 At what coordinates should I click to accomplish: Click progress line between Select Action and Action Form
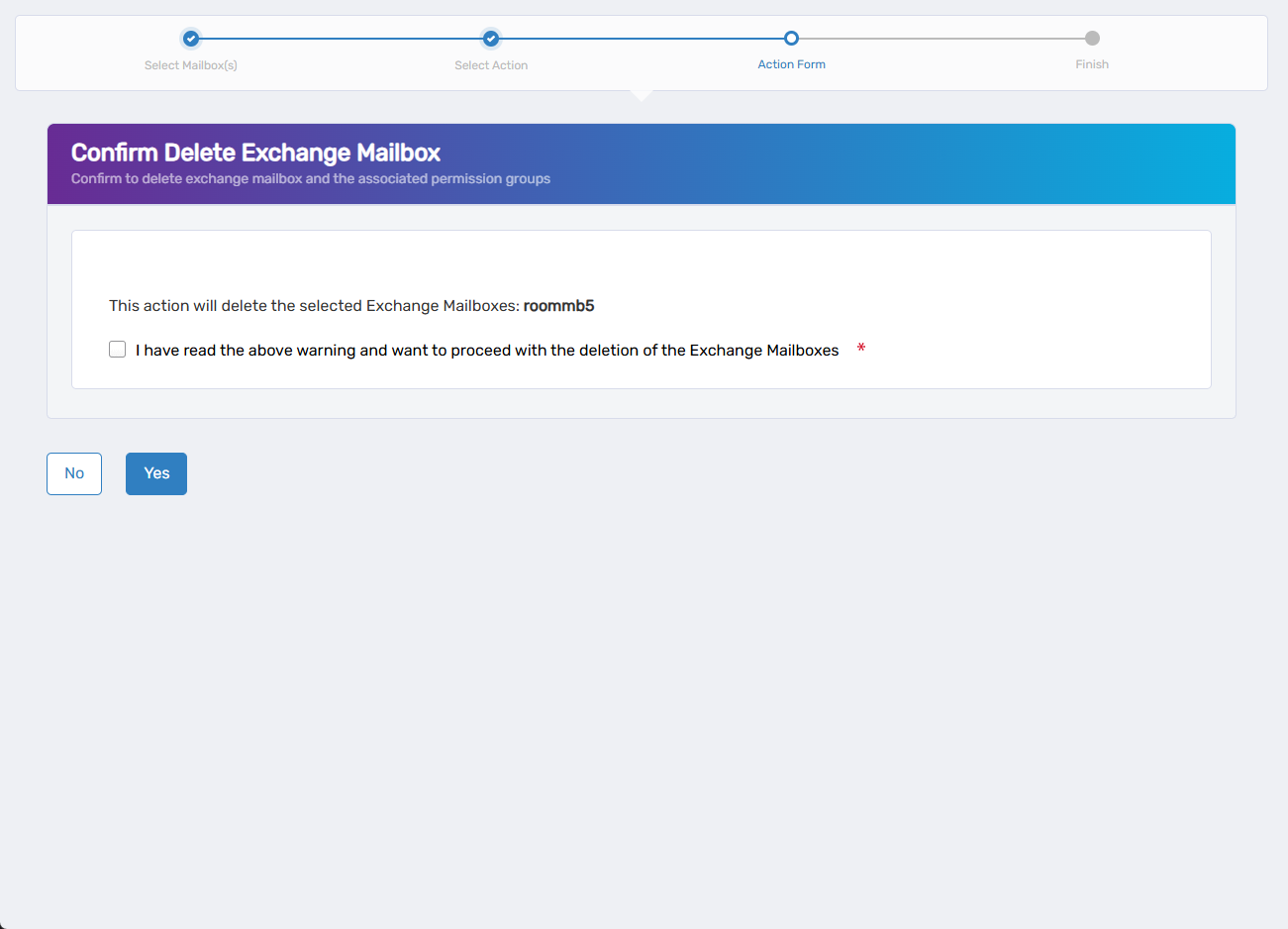pos(642,39)
